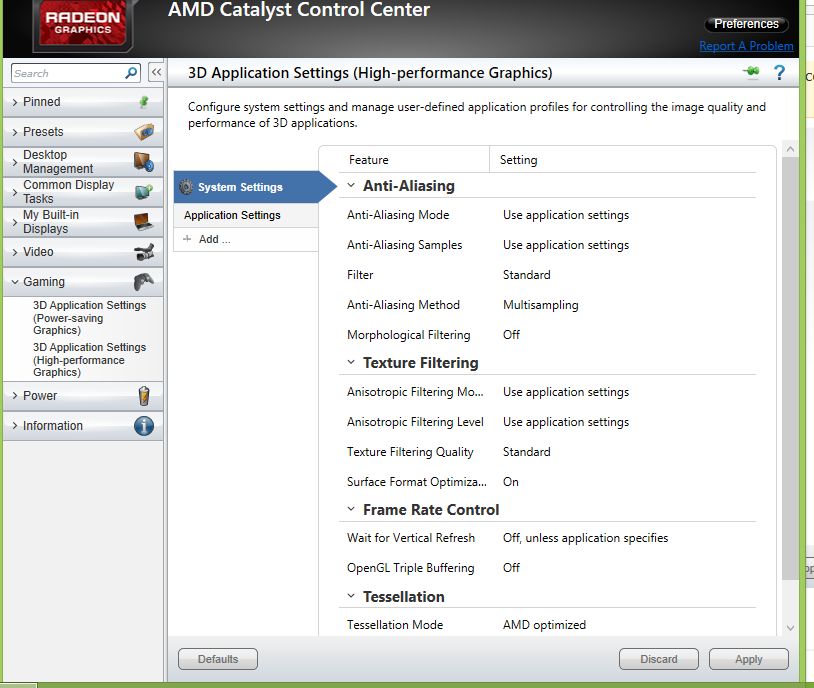
Task: Click the plus icon beside Add
Action: (187, 239)
